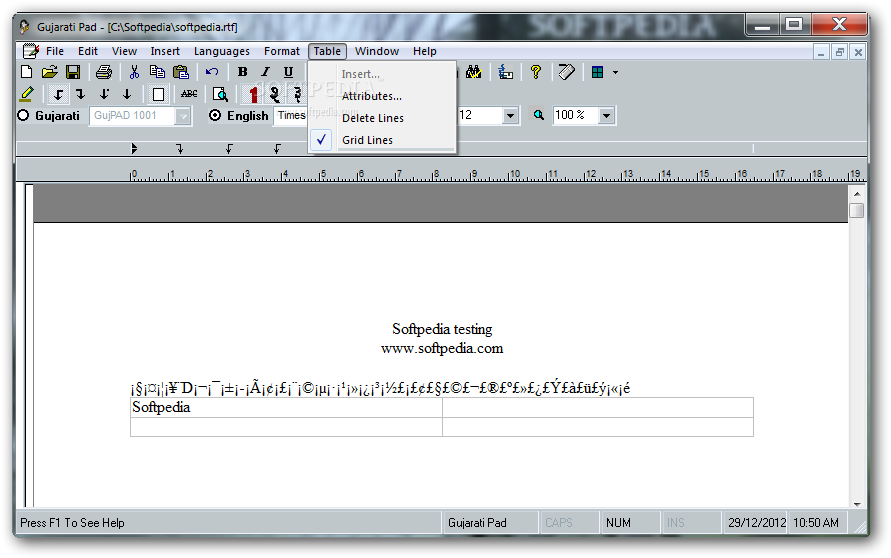Close the open Table menu
The image size is (891, 558).
coord(327,51)
